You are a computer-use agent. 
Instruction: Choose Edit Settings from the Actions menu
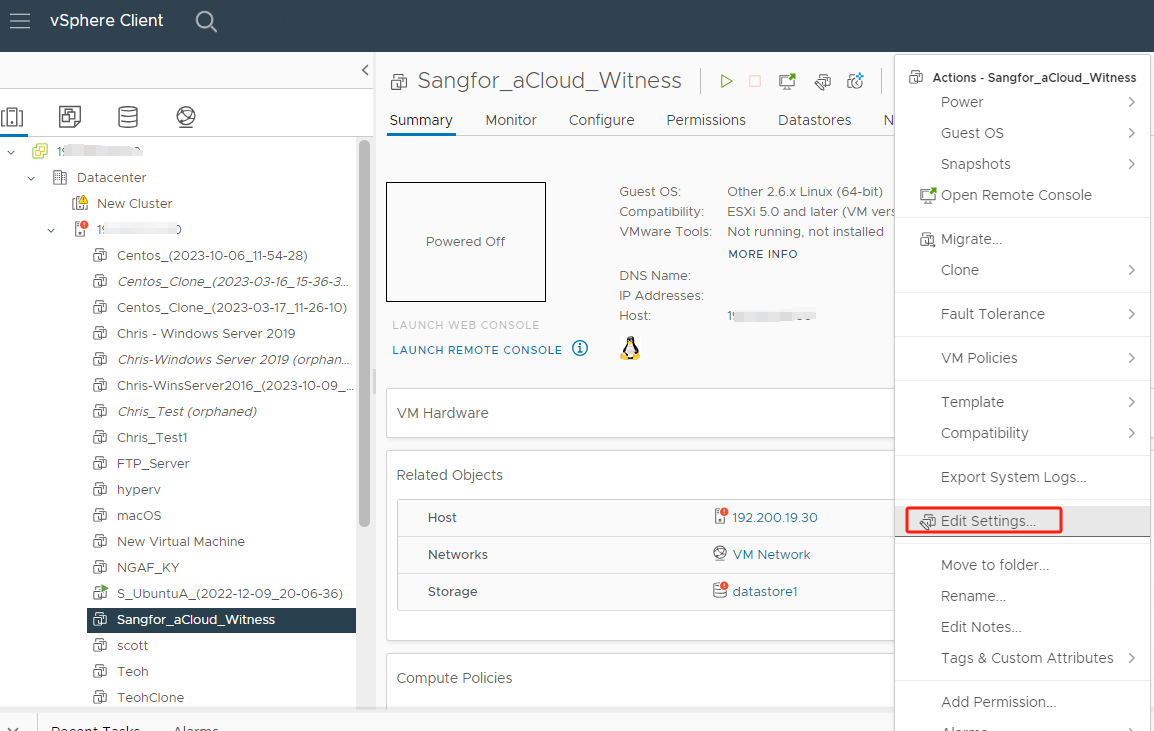pyautogui.click(x=988, y=521)
